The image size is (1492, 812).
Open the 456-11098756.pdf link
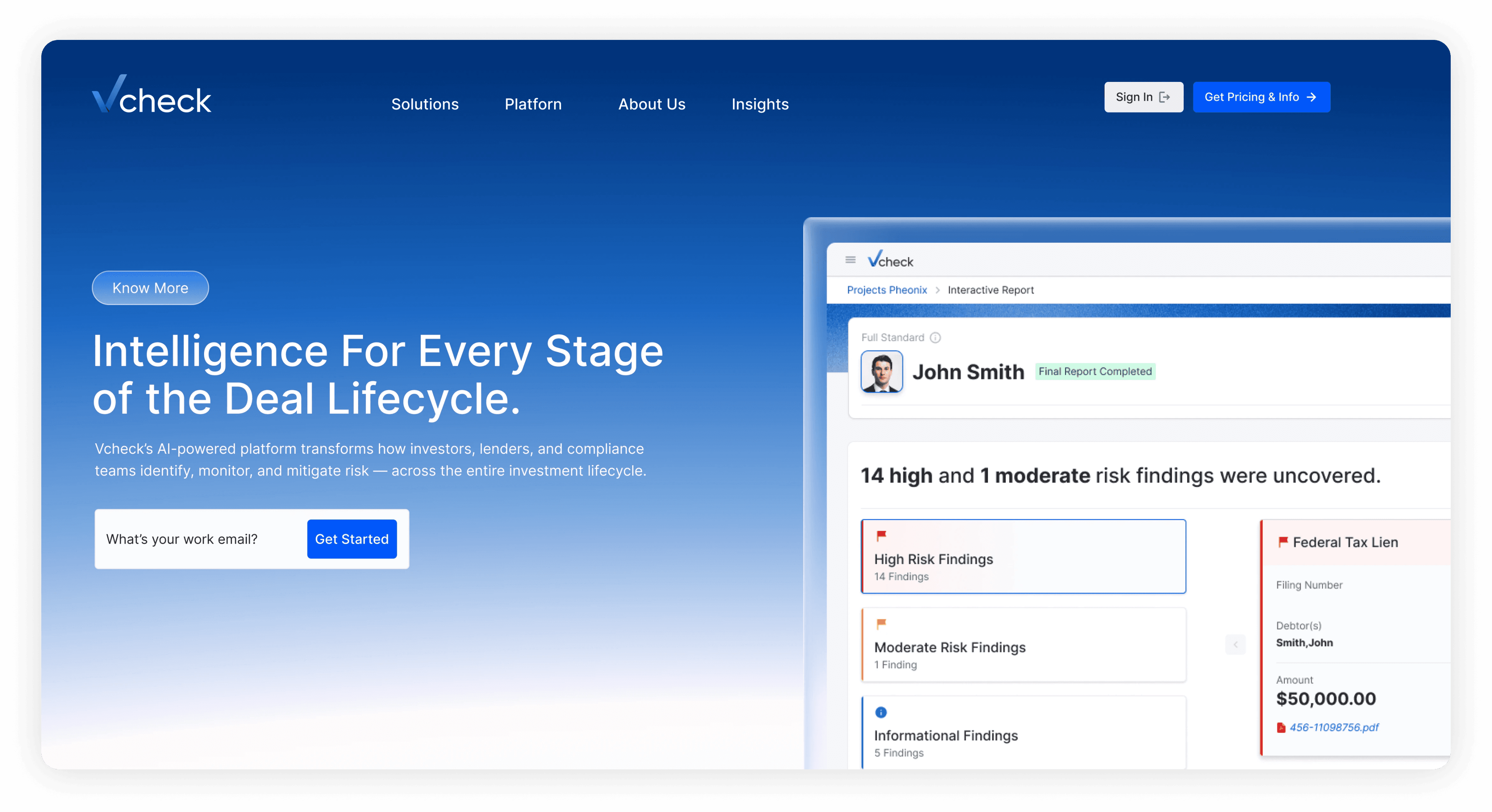pyautogui.click(x=1334, y=727)
